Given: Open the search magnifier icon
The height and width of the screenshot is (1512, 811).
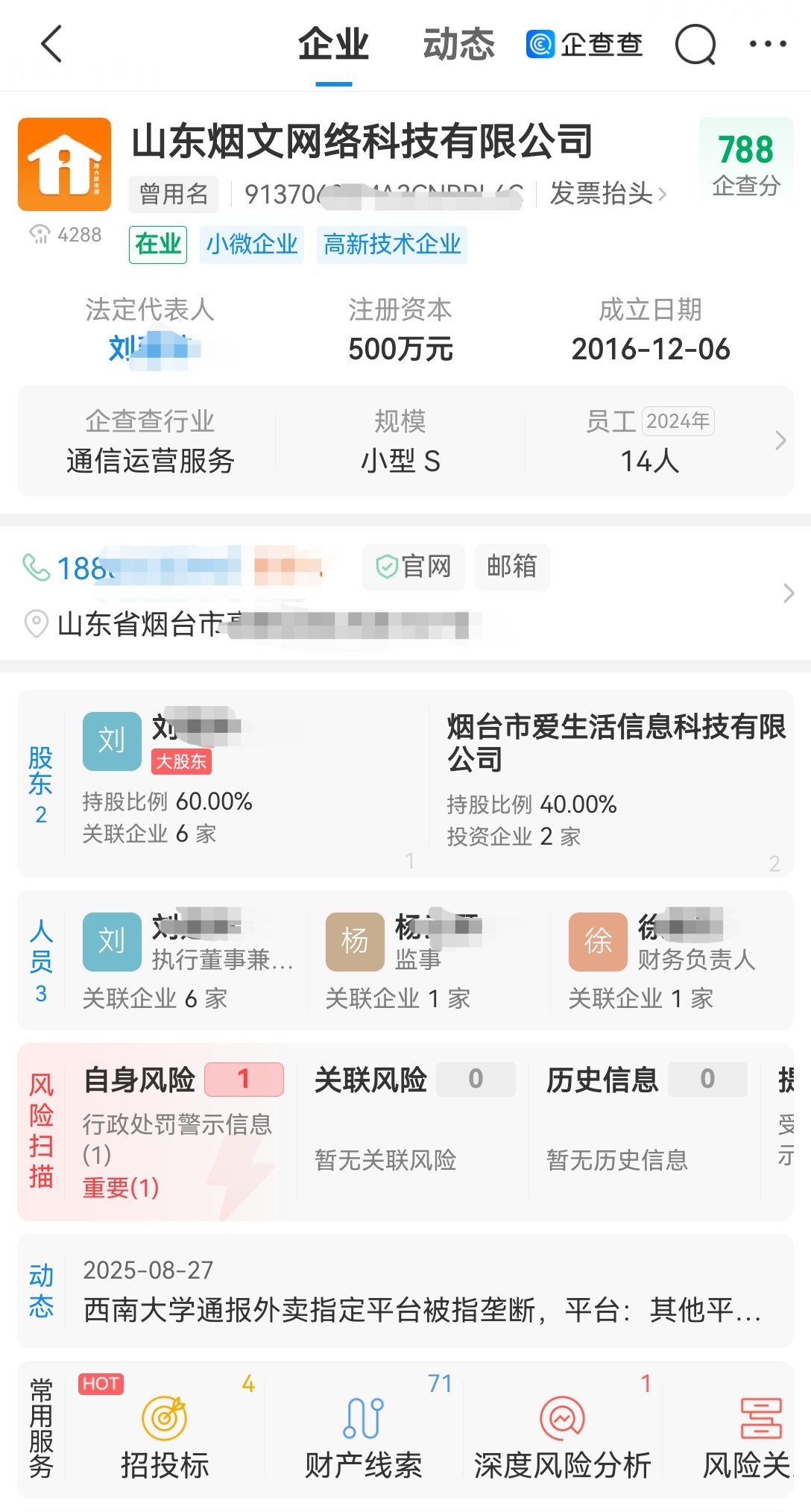Looking at the screenshot, I should pyautogui.click(x=695, y=45).
